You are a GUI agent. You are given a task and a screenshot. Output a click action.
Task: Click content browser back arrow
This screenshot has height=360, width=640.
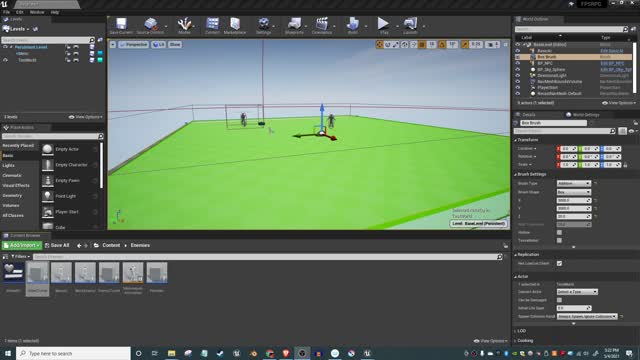point(79,246)
